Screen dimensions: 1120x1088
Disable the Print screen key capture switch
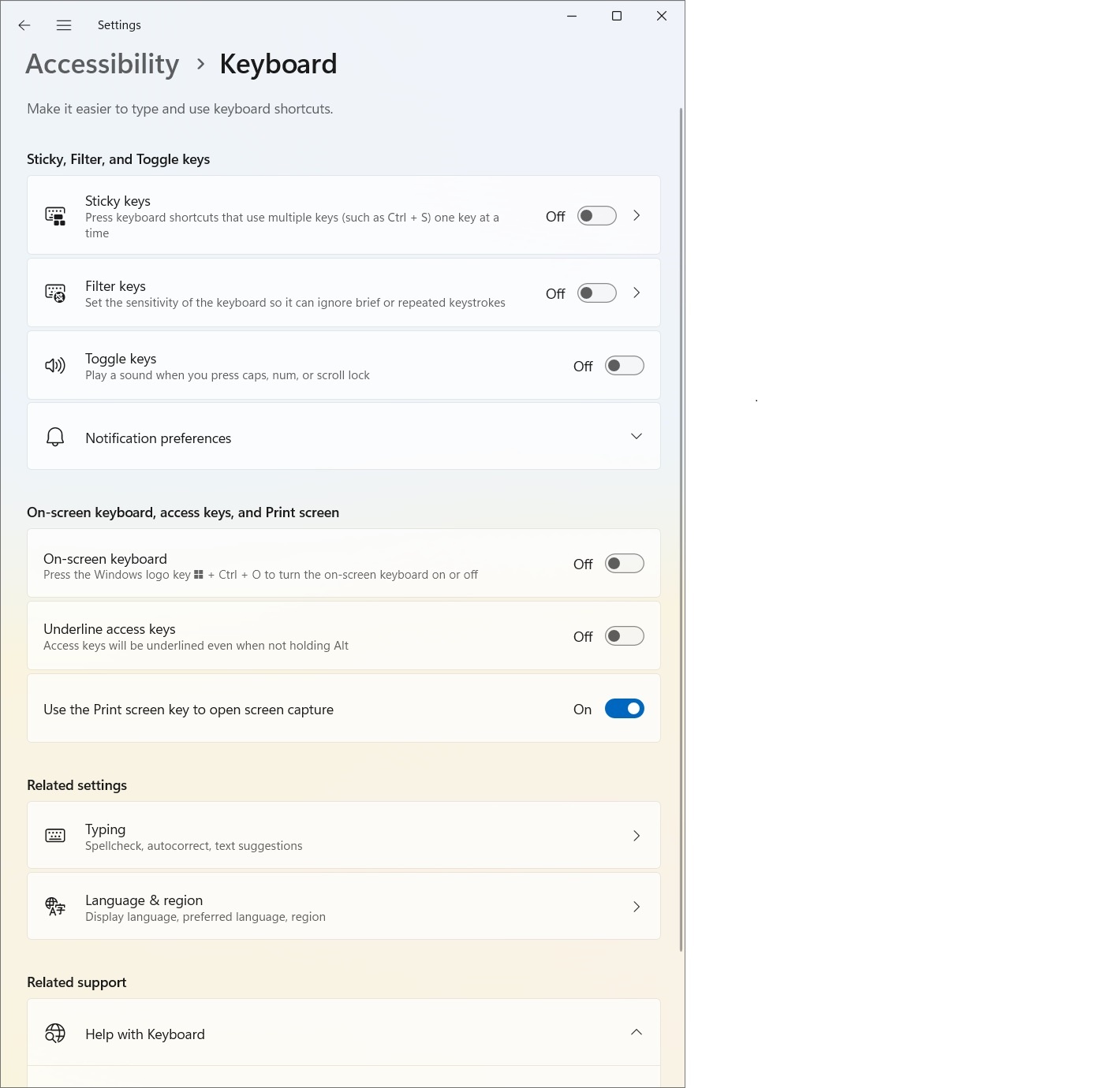coord(625,709)
